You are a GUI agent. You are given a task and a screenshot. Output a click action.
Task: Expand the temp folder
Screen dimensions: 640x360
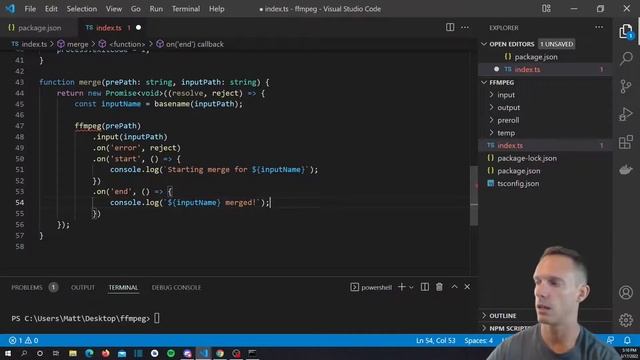tap(506, 133)
